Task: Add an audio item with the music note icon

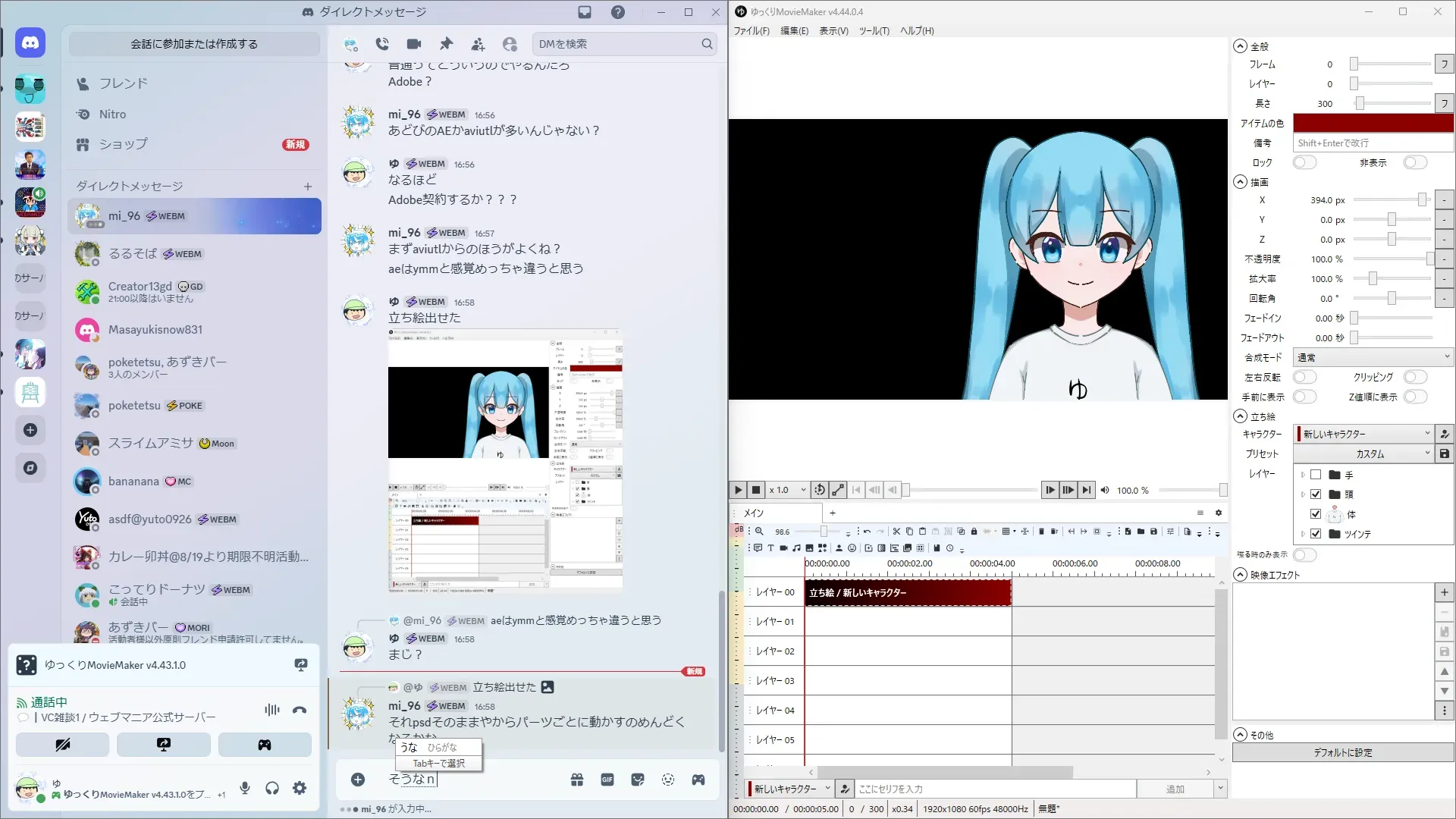Action: (796, 548)
